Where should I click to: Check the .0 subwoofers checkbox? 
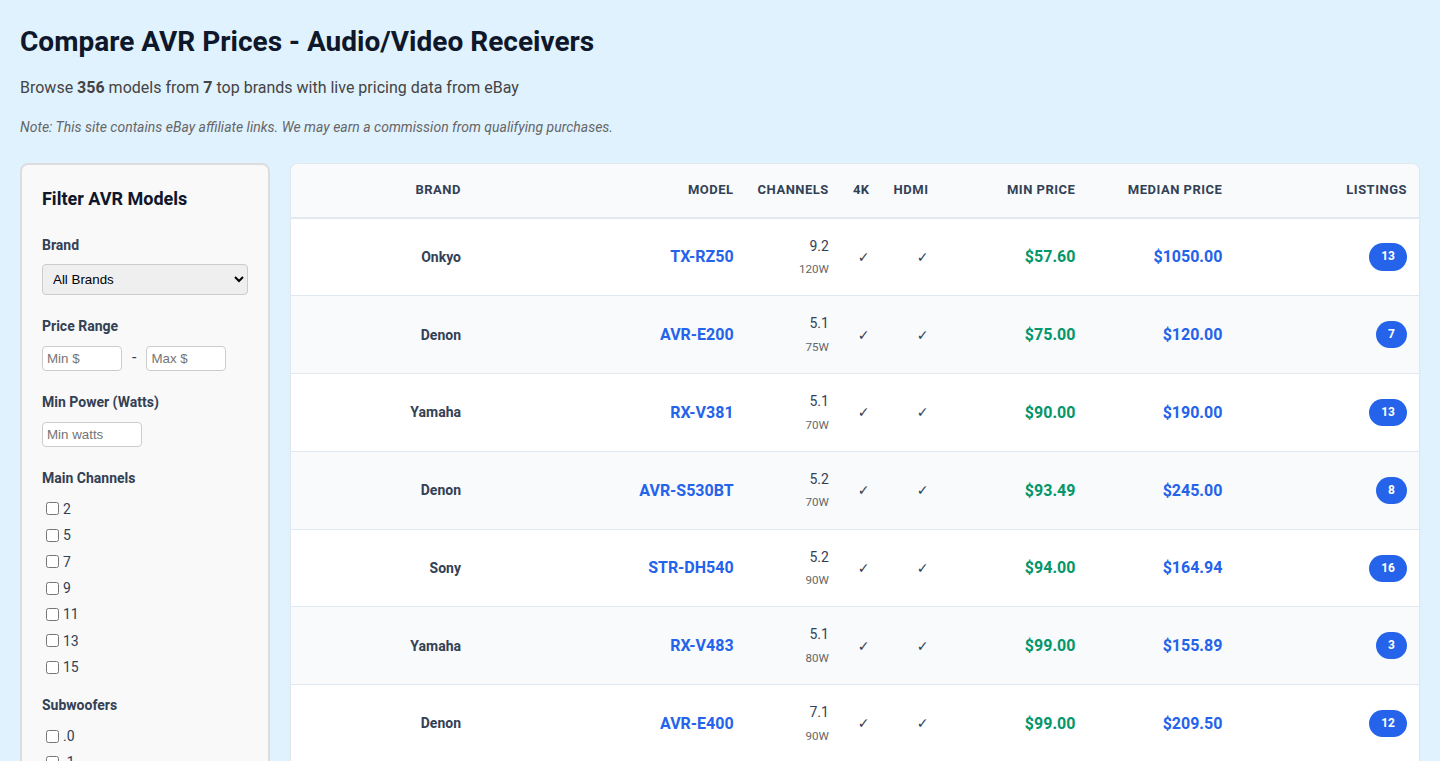52,736
